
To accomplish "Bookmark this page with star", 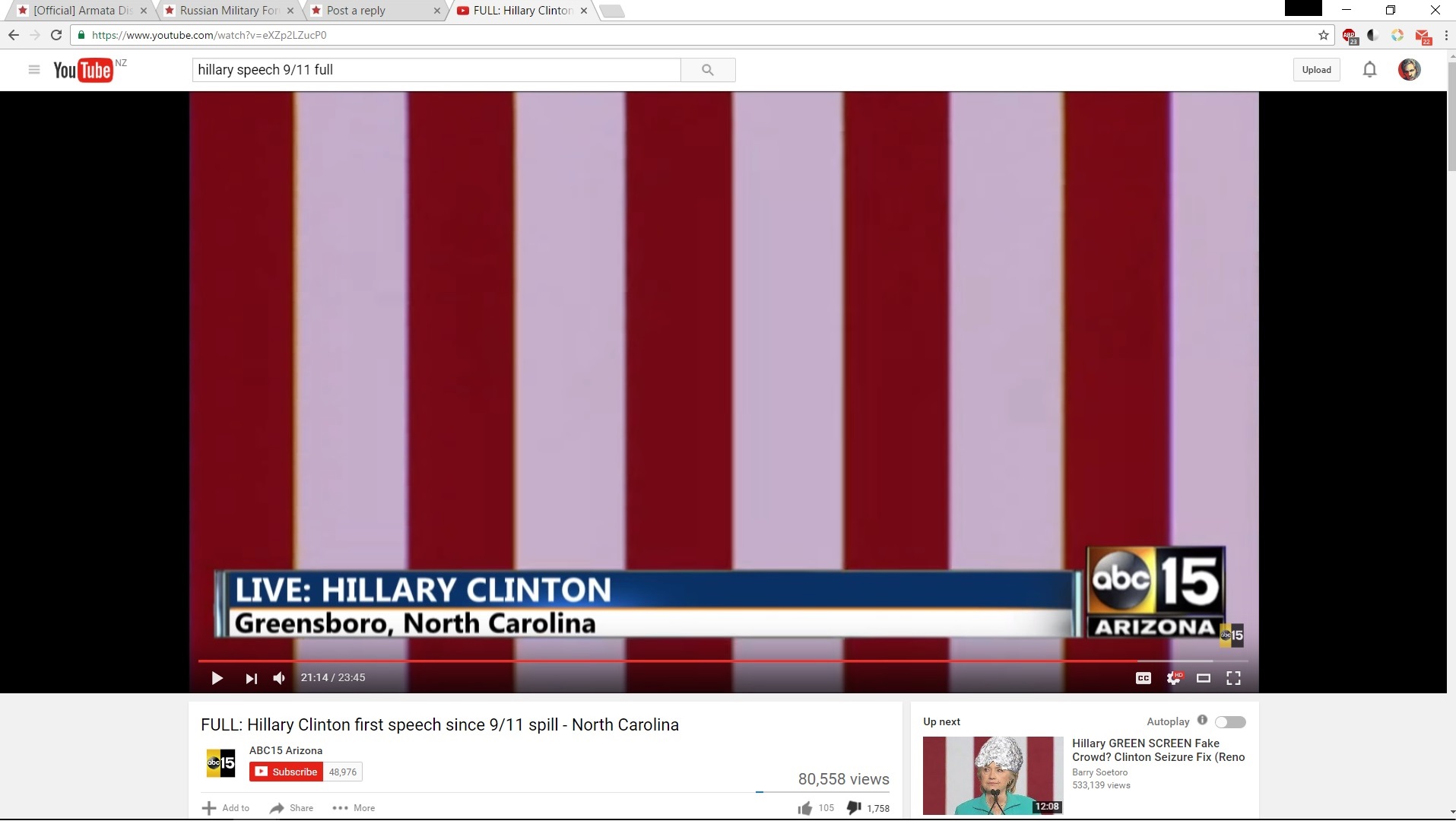I will (x=1324, y=35).
